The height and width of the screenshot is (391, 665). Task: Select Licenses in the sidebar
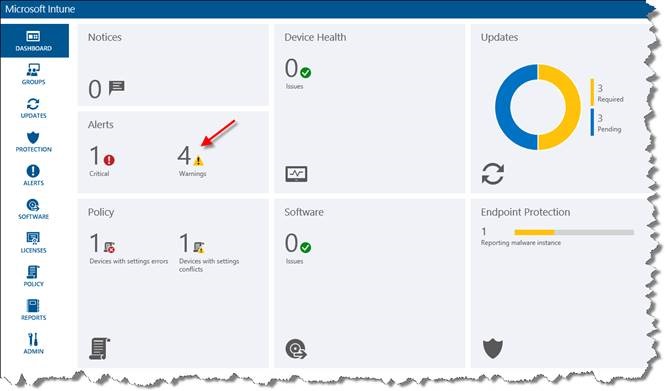pos(34,243)
